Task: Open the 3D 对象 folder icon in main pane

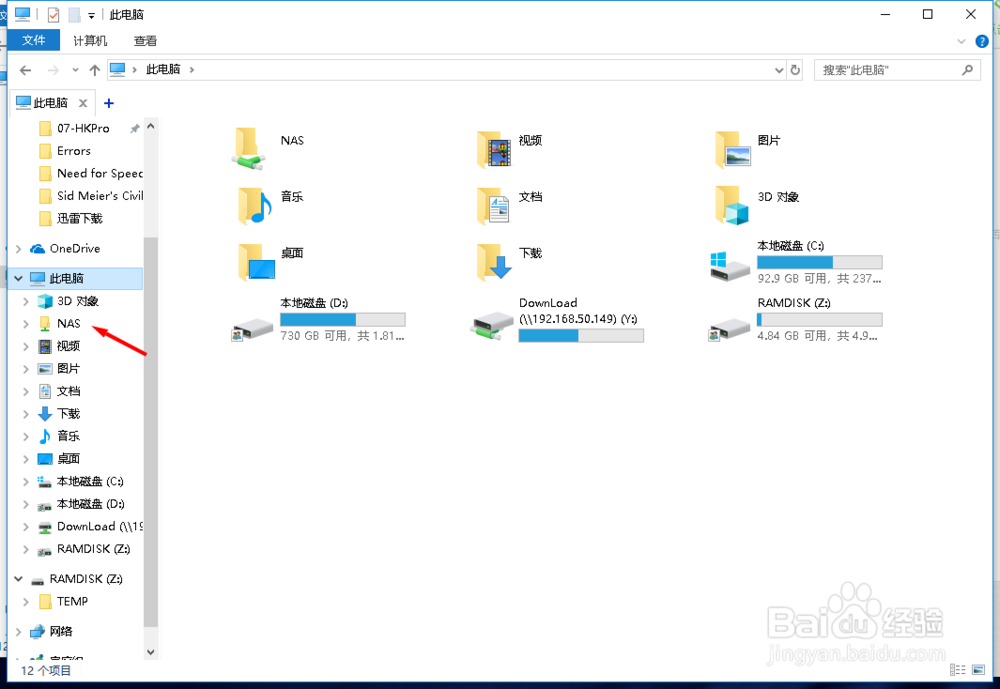Action: (x=732, y=205)
